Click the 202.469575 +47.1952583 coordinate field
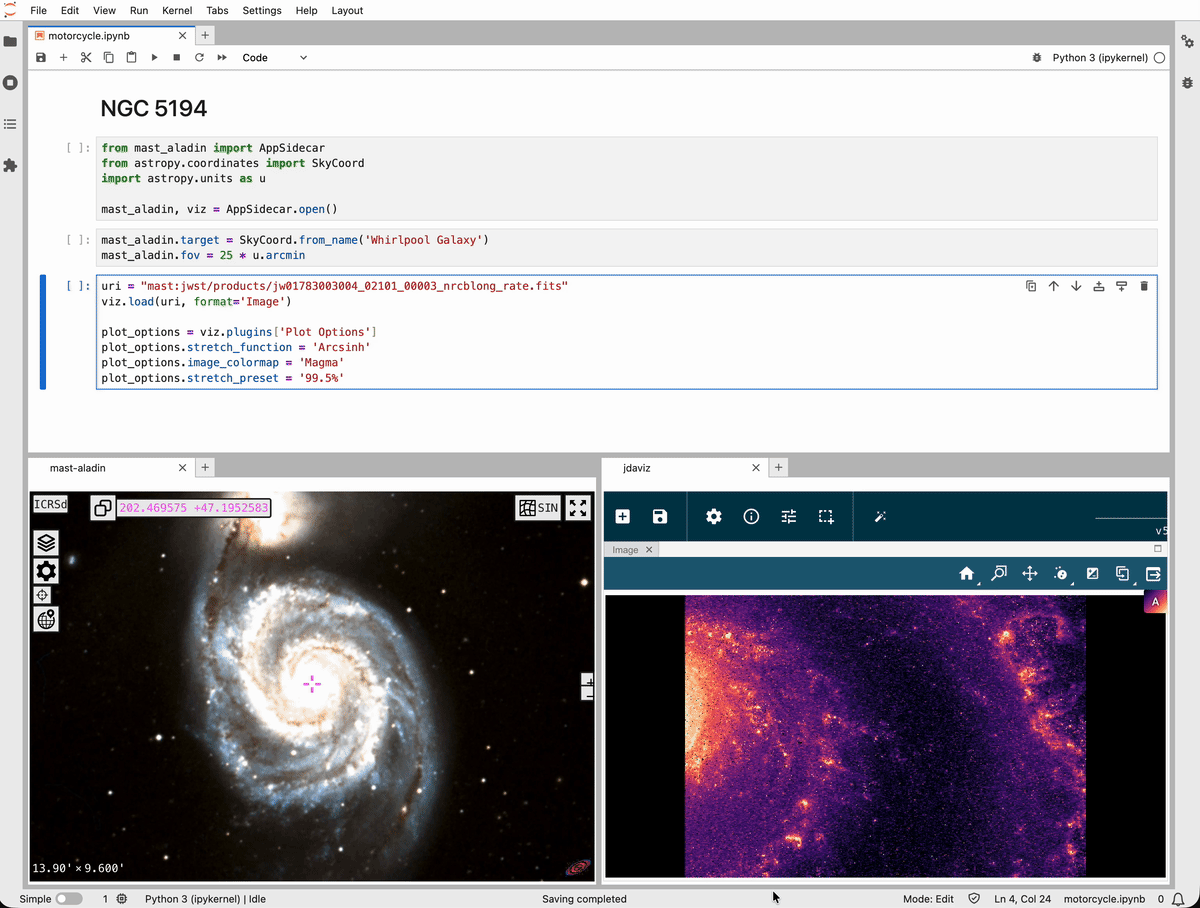Screen dimensions: 1200x908 194,508
